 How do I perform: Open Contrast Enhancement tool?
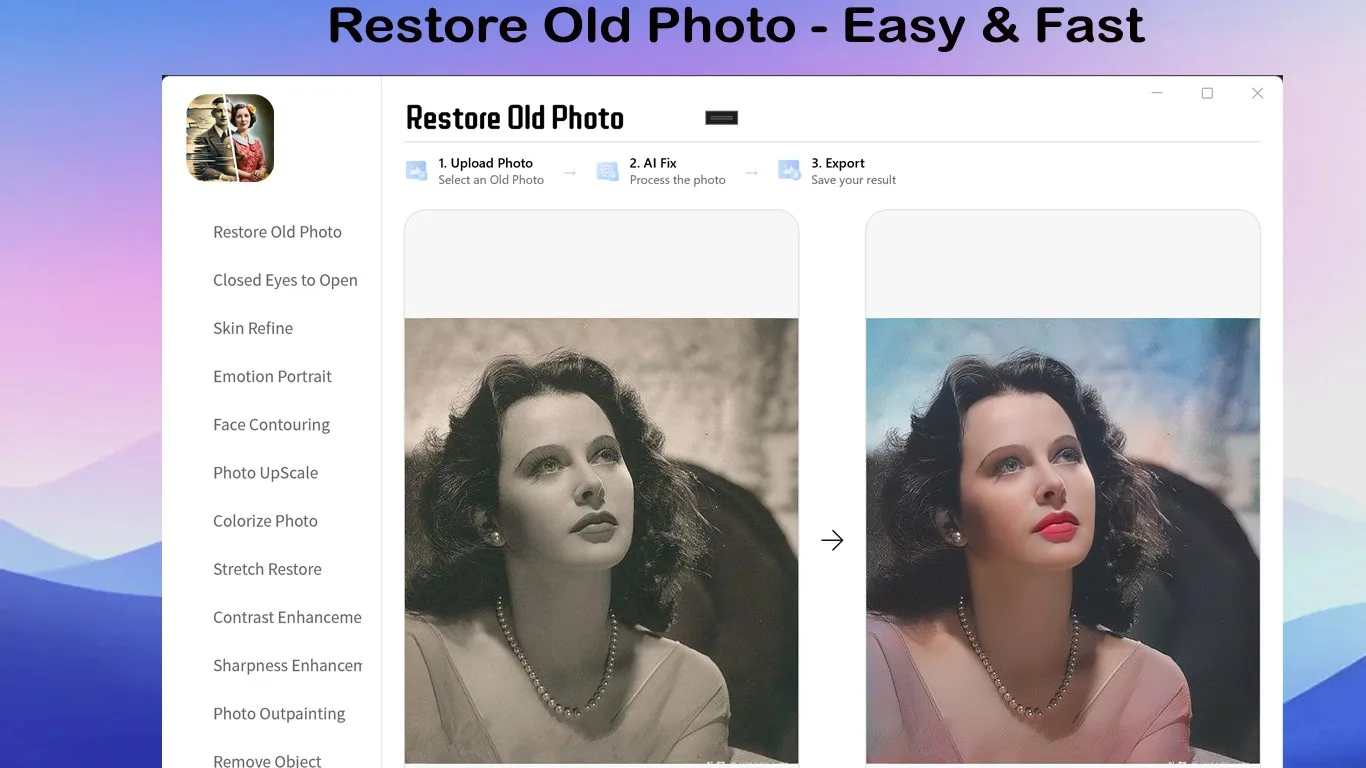click(x=287, y=617)
